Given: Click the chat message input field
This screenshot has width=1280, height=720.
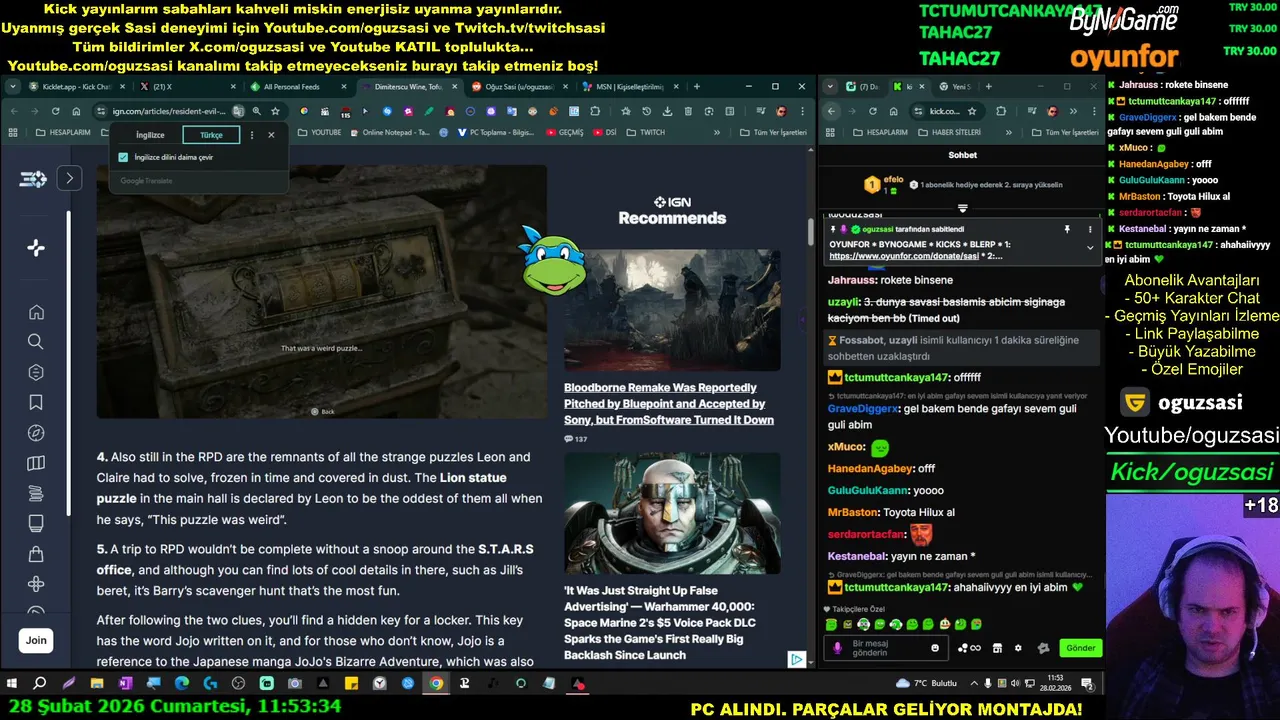Looking at the screenshot, I should pos(888,647).
